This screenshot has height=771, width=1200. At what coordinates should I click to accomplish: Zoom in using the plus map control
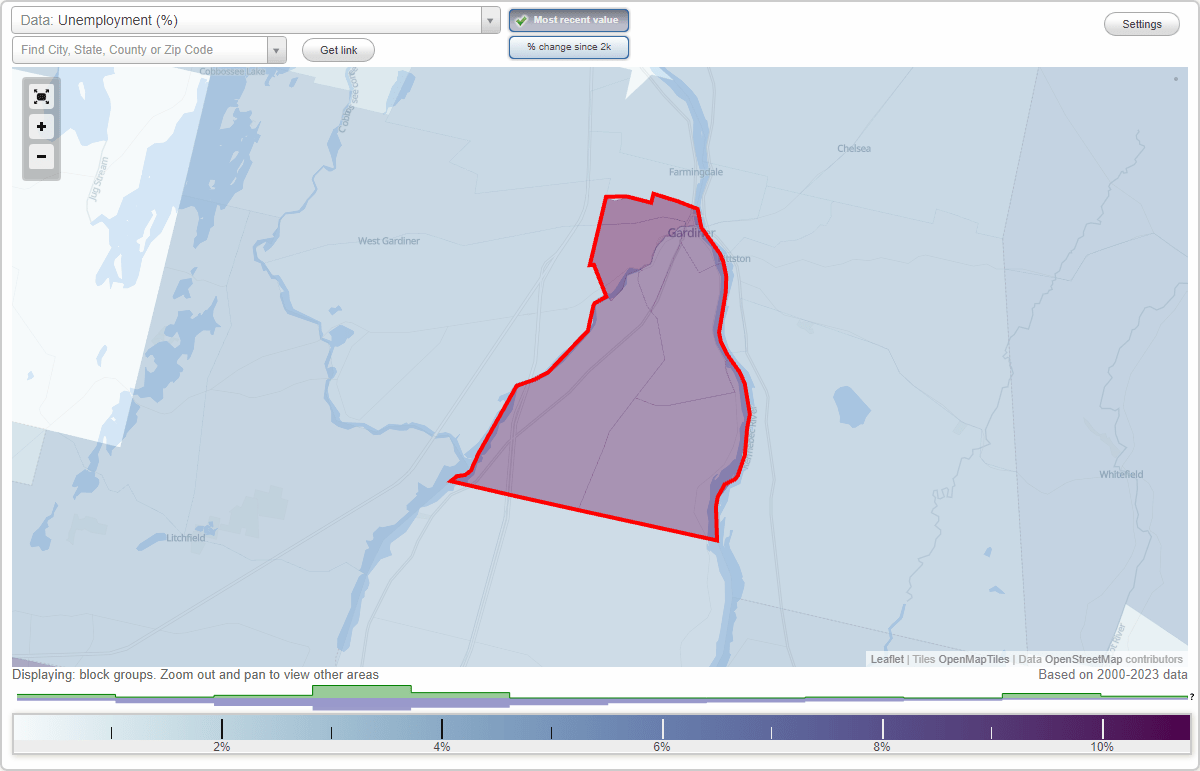41,127
